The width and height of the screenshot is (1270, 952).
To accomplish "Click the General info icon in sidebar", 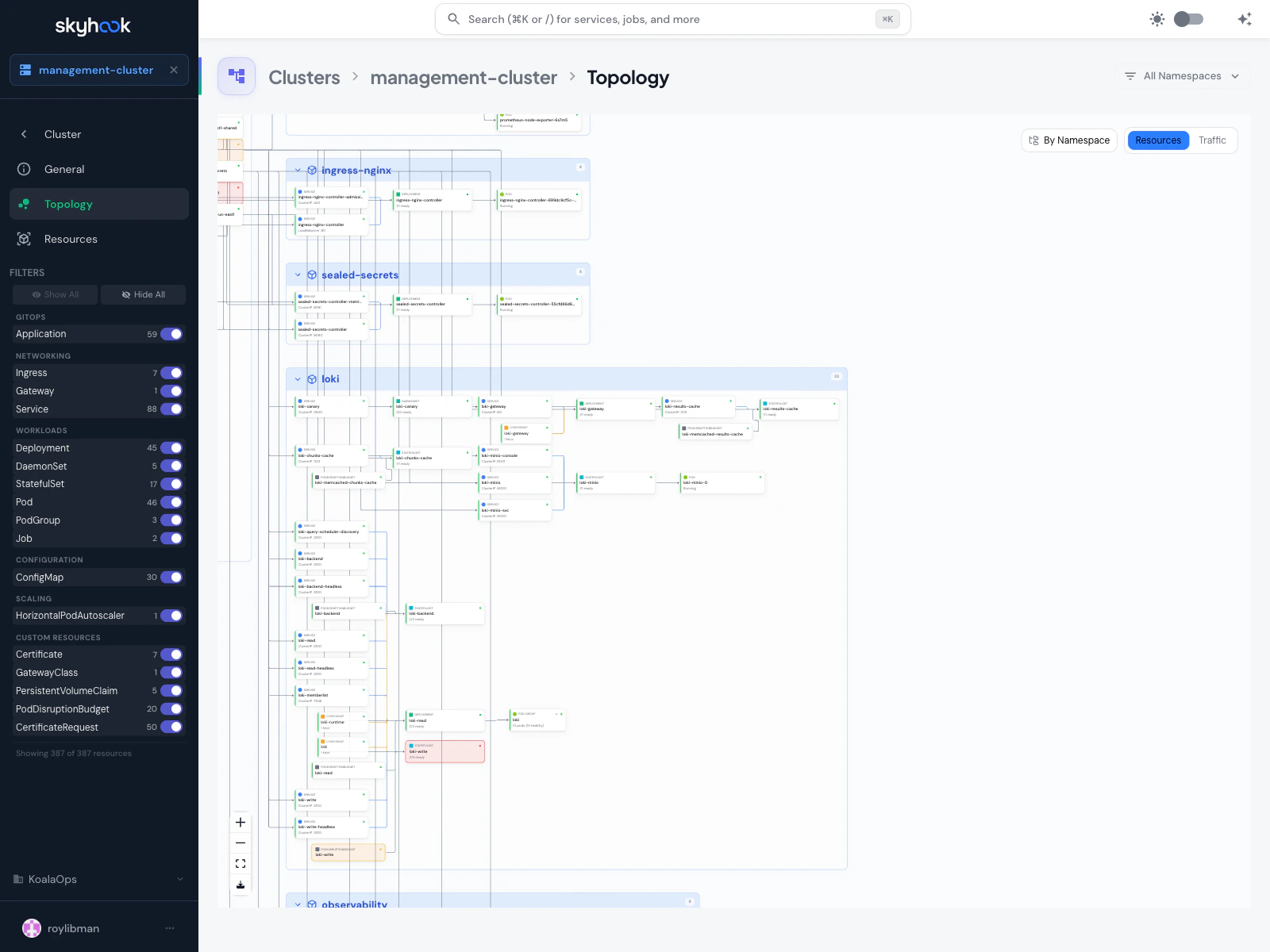I will tap(25, 169).
